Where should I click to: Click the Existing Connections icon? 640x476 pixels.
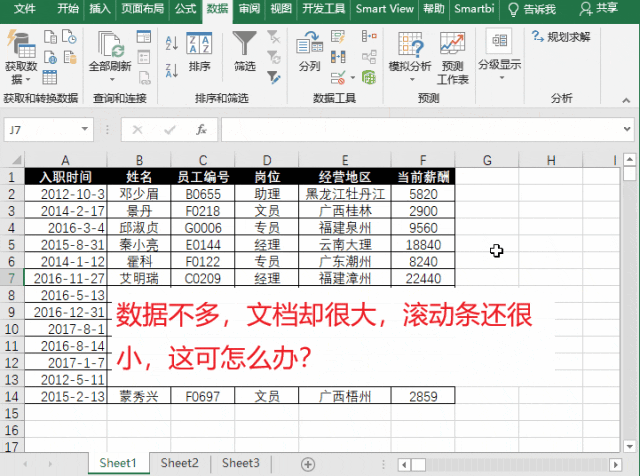[70, 58]
